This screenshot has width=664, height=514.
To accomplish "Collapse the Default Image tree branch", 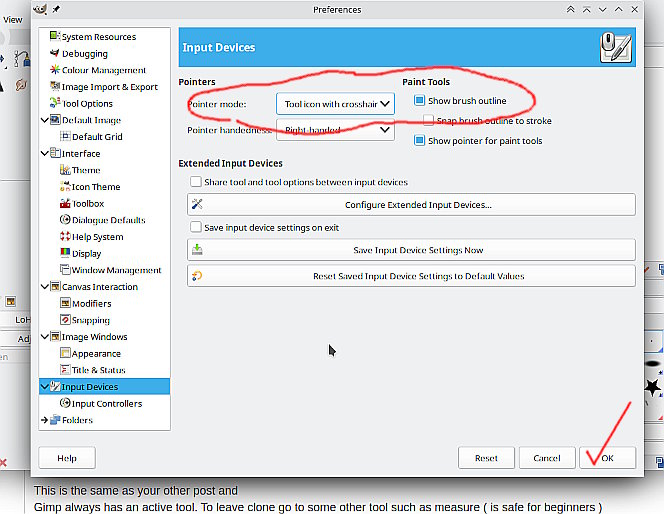I will tap(44, 120).
